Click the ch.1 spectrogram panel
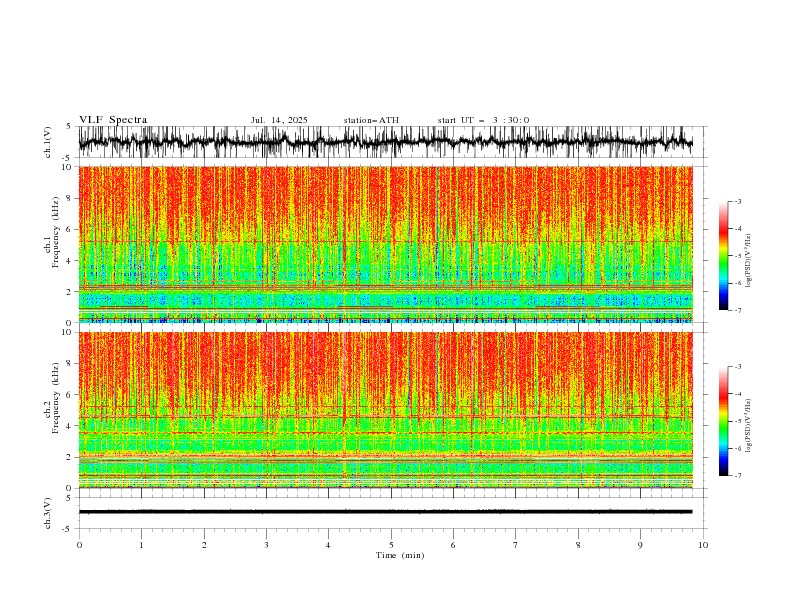 click(x=385, y=244)
